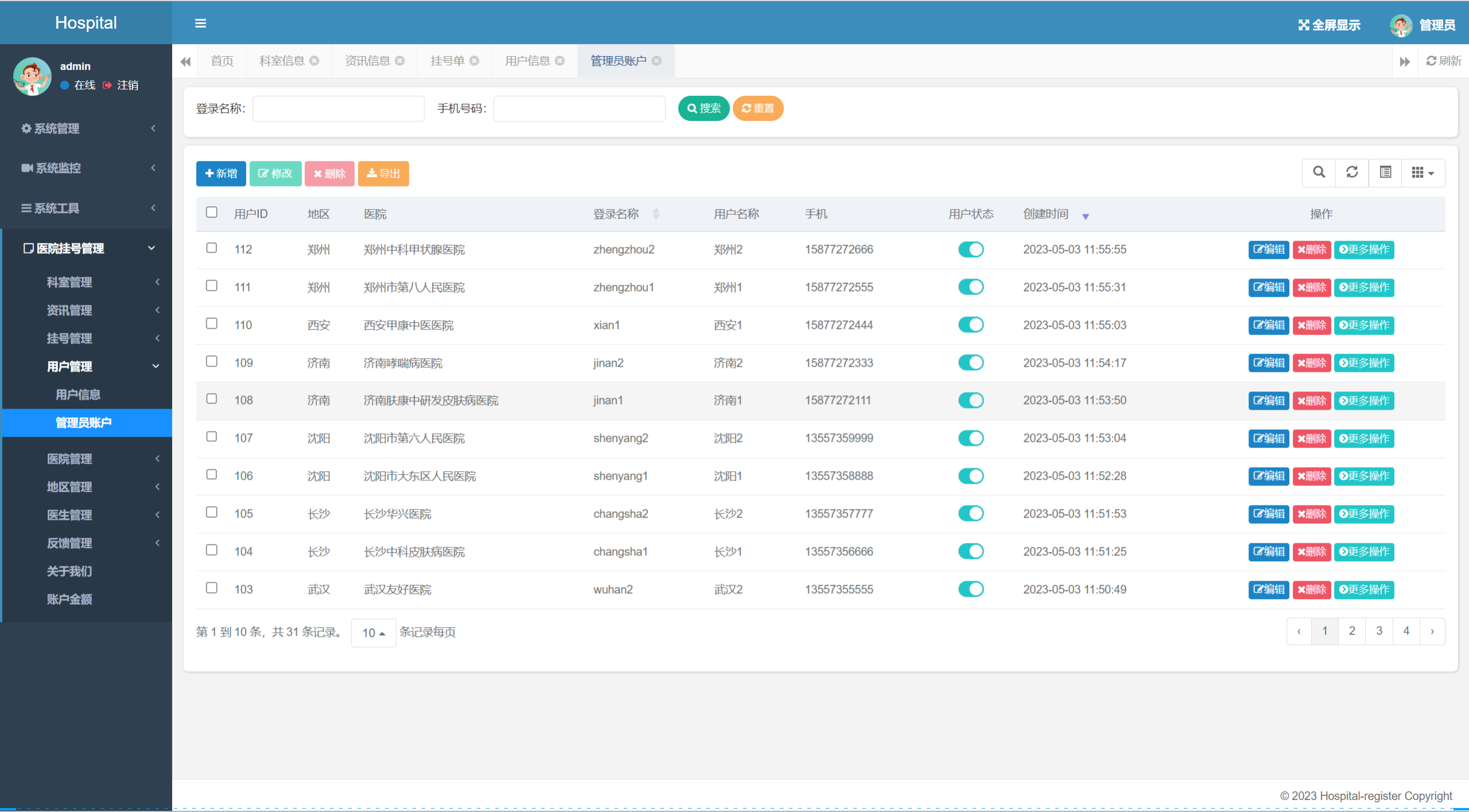Click the green 搜索 search button

(x=703, y=108)
